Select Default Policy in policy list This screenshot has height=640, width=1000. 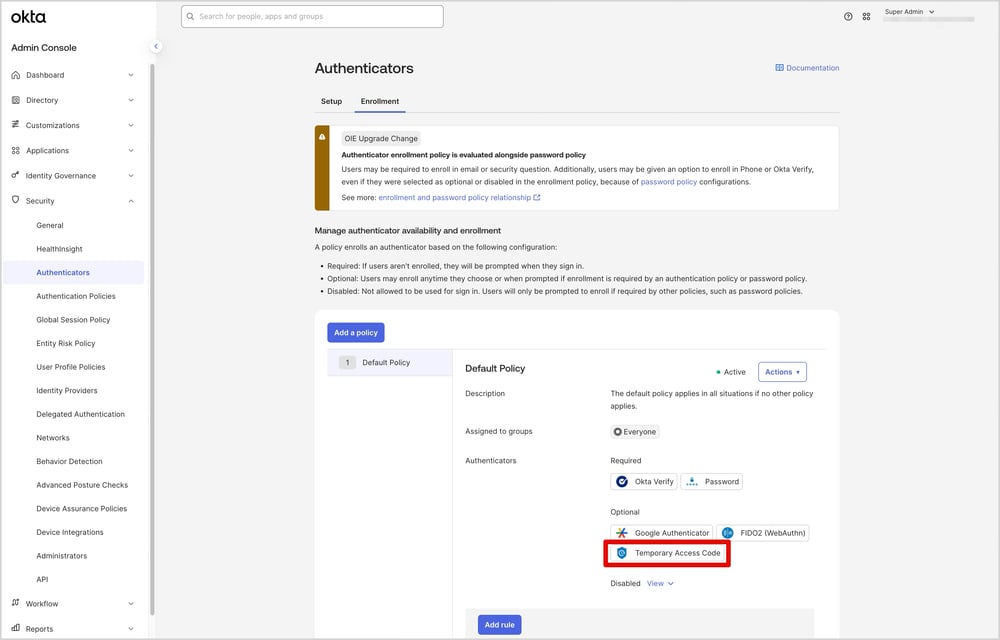pyautogui.click(x=390, y=362)
